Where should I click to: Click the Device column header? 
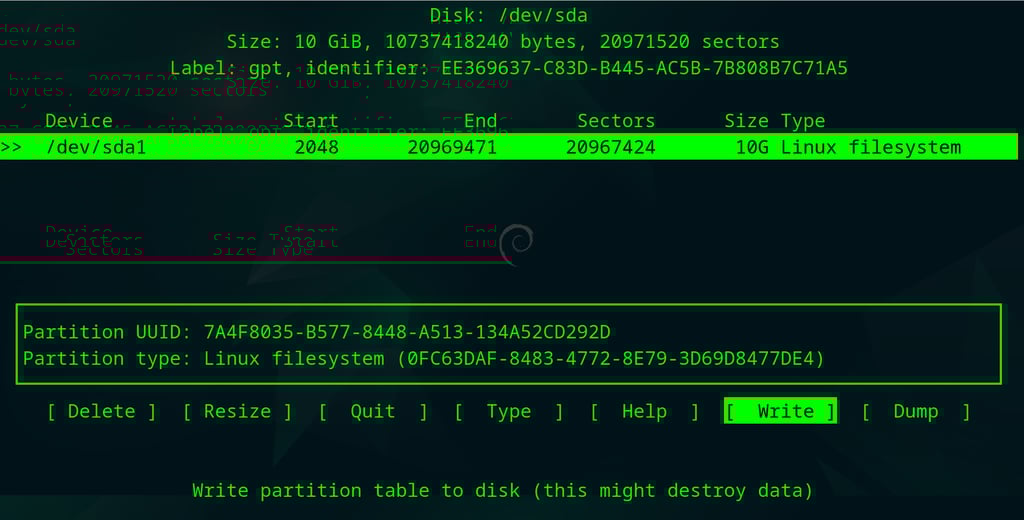[x=79, y=121]
